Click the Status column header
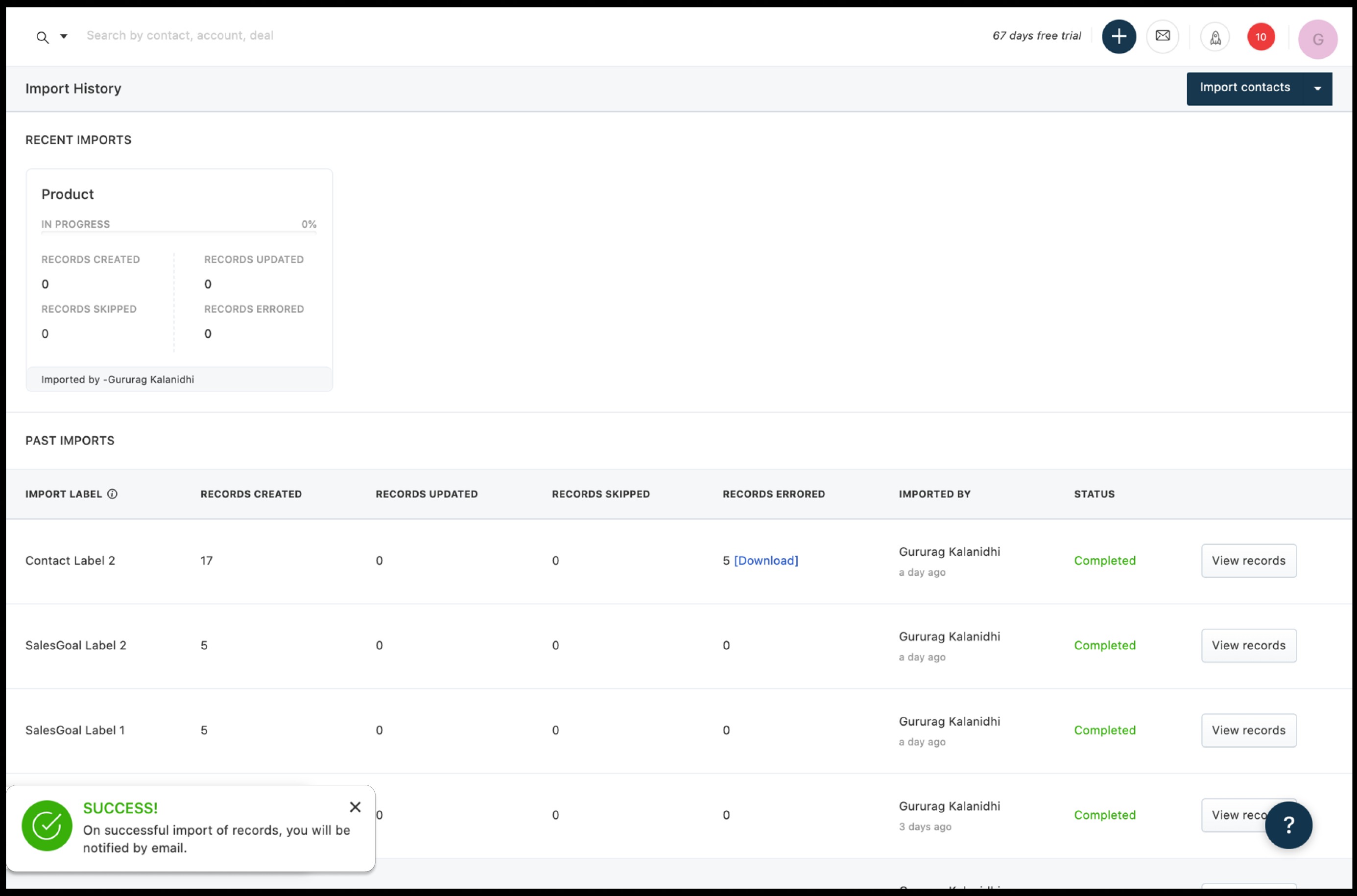 [x=1094, y=494]
